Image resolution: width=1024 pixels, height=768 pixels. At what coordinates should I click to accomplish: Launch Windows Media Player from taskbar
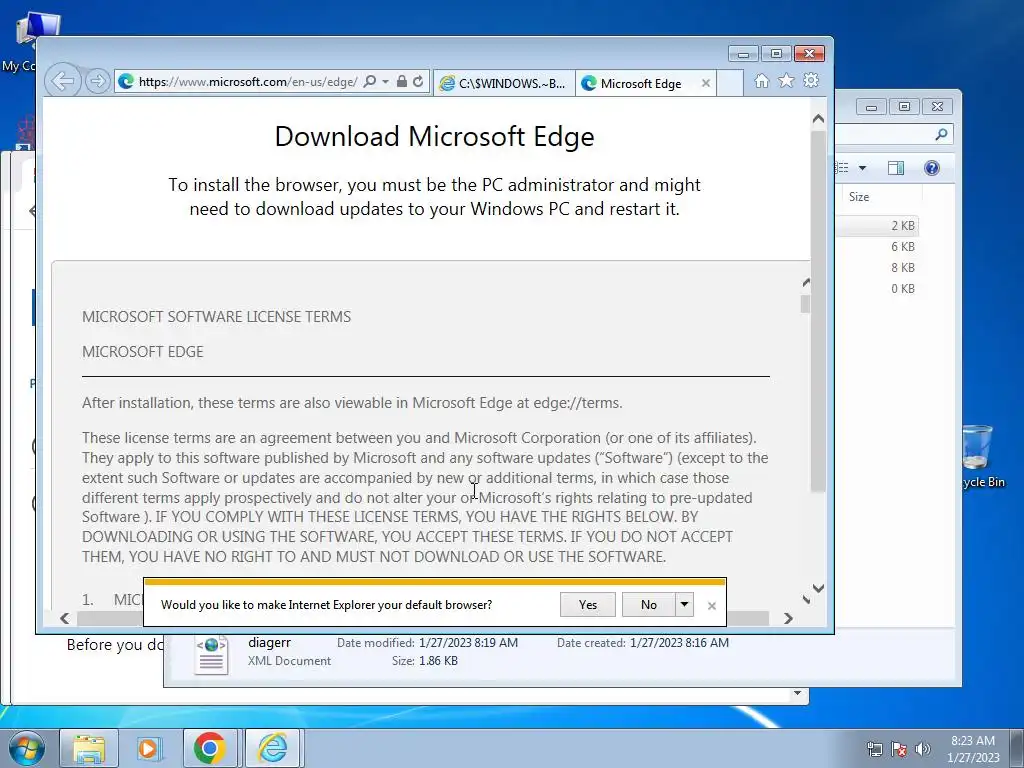(149, 748)
